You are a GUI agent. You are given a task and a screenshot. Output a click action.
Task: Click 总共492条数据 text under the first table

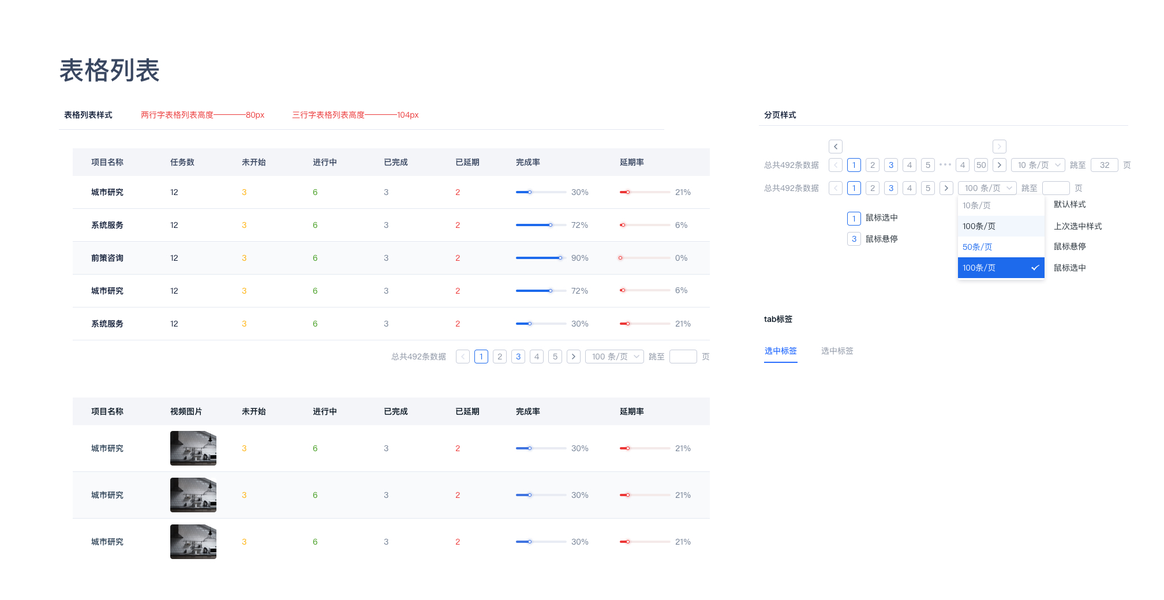(419, 356)
